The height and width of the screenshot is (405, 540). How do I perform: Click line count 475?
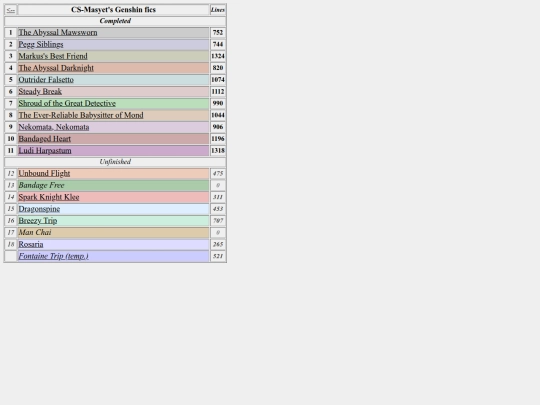tap(218, 173)
